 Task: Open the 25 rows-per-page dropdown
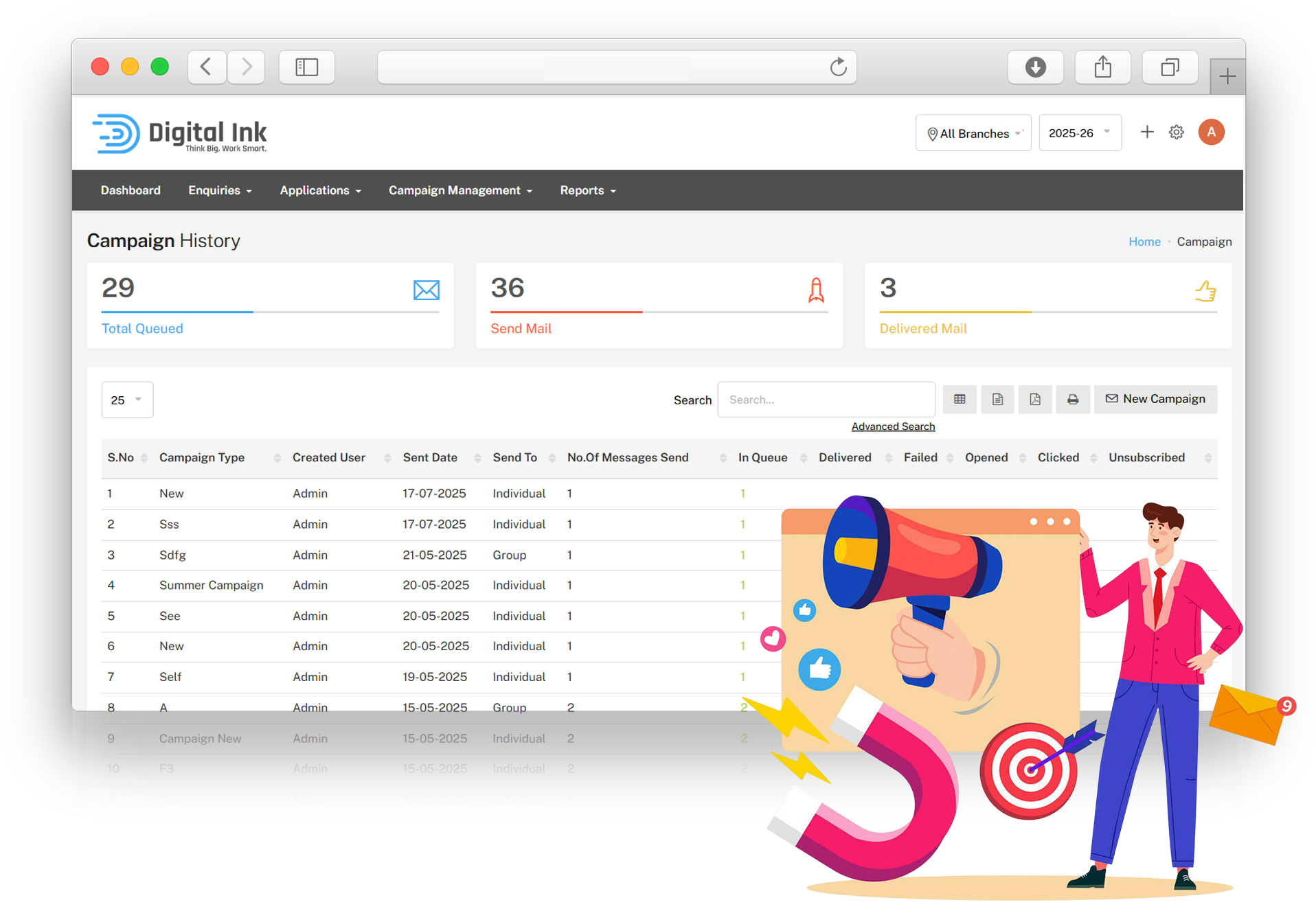click(x=127, y=400)
